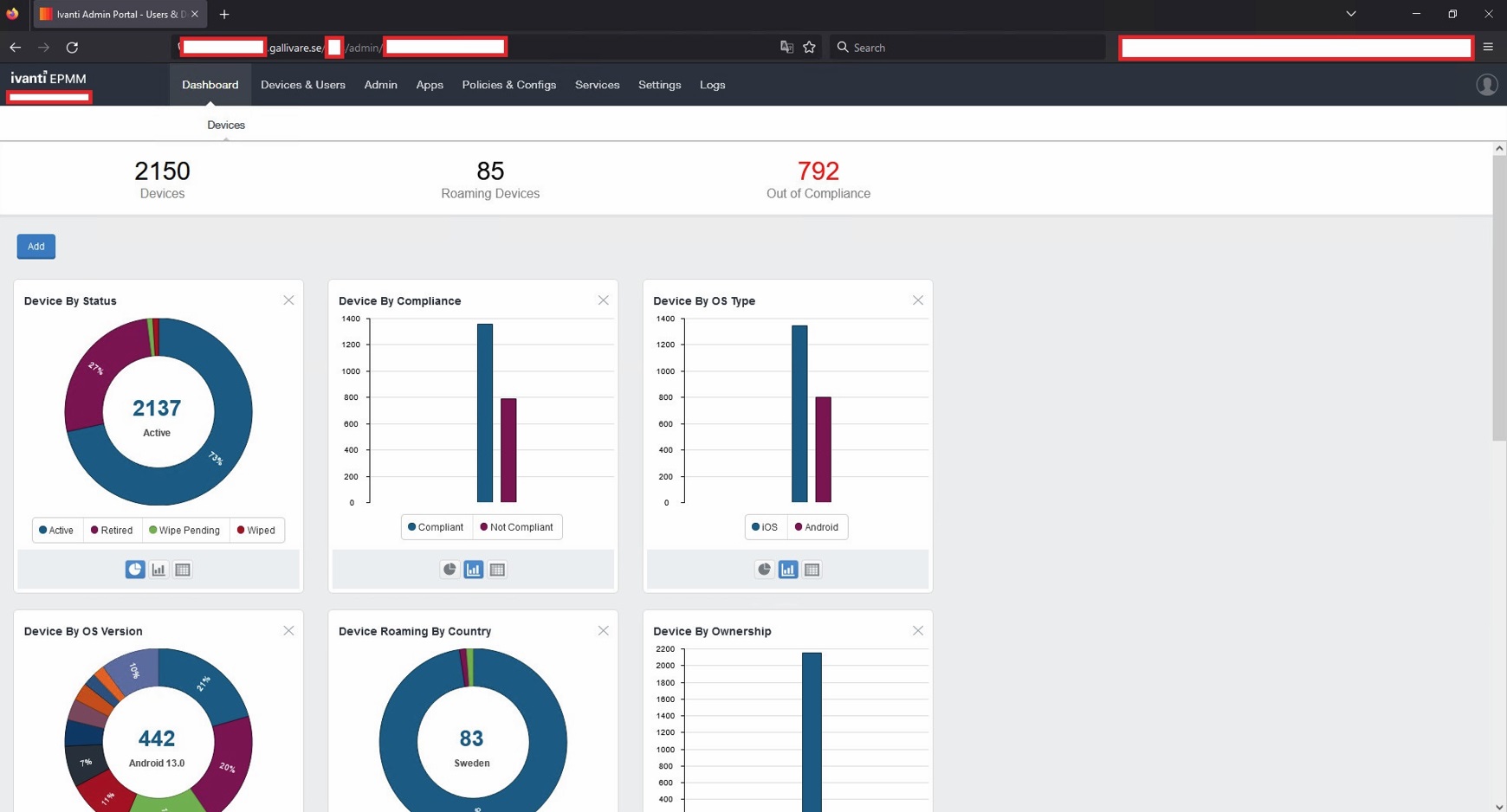Close the Ivanti Admin Portal tab
Image resolution: width=1507 pixels, height=812 pixels.
pos(195,14)
